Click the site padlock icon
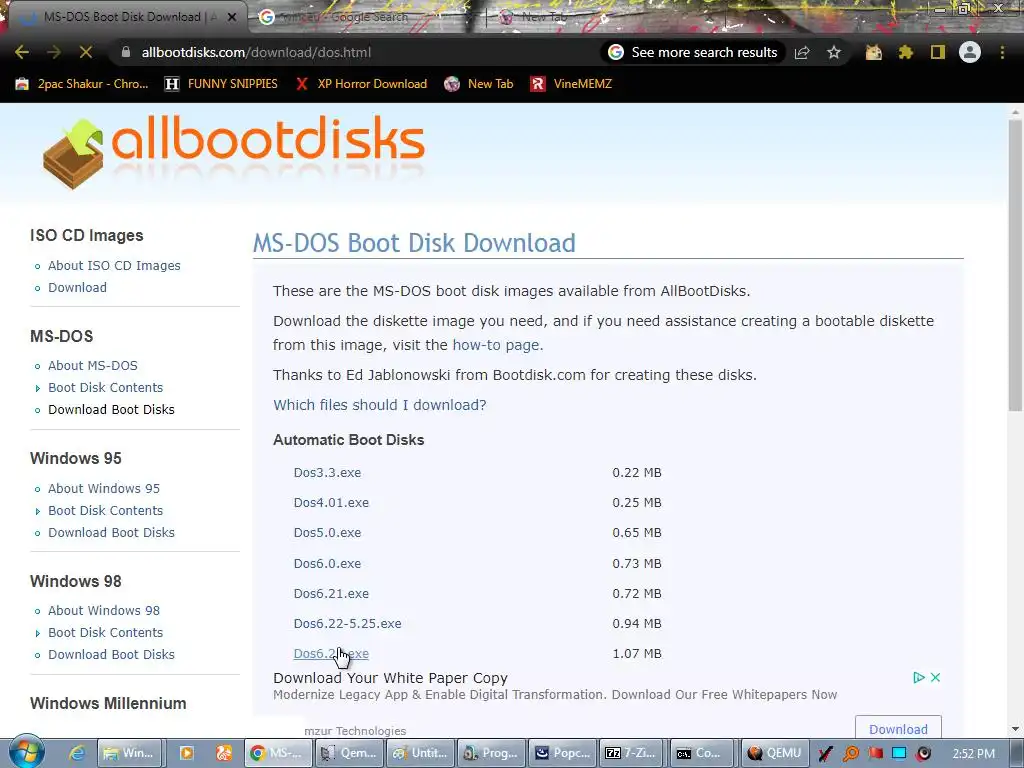 [x=125, y=52]
